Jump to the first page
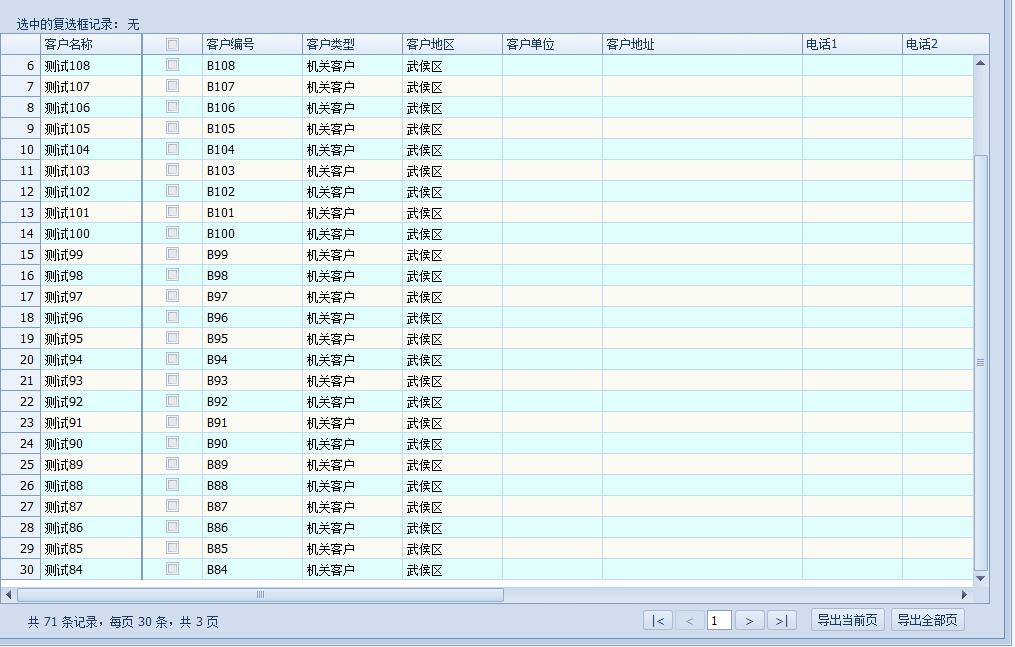 (x=658, y=620)
